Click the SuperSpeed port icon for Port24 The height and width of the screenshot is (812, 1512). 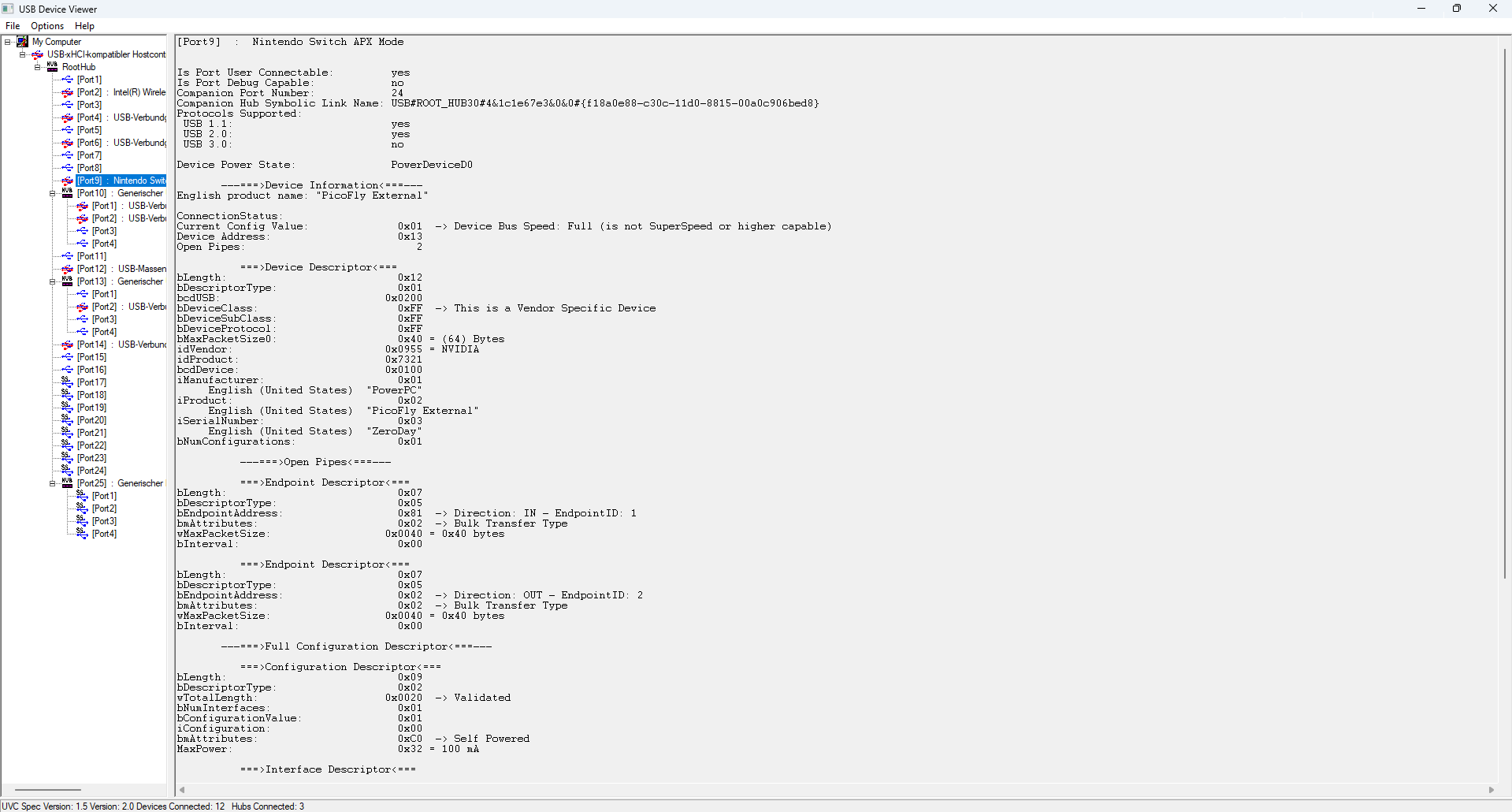67,471
